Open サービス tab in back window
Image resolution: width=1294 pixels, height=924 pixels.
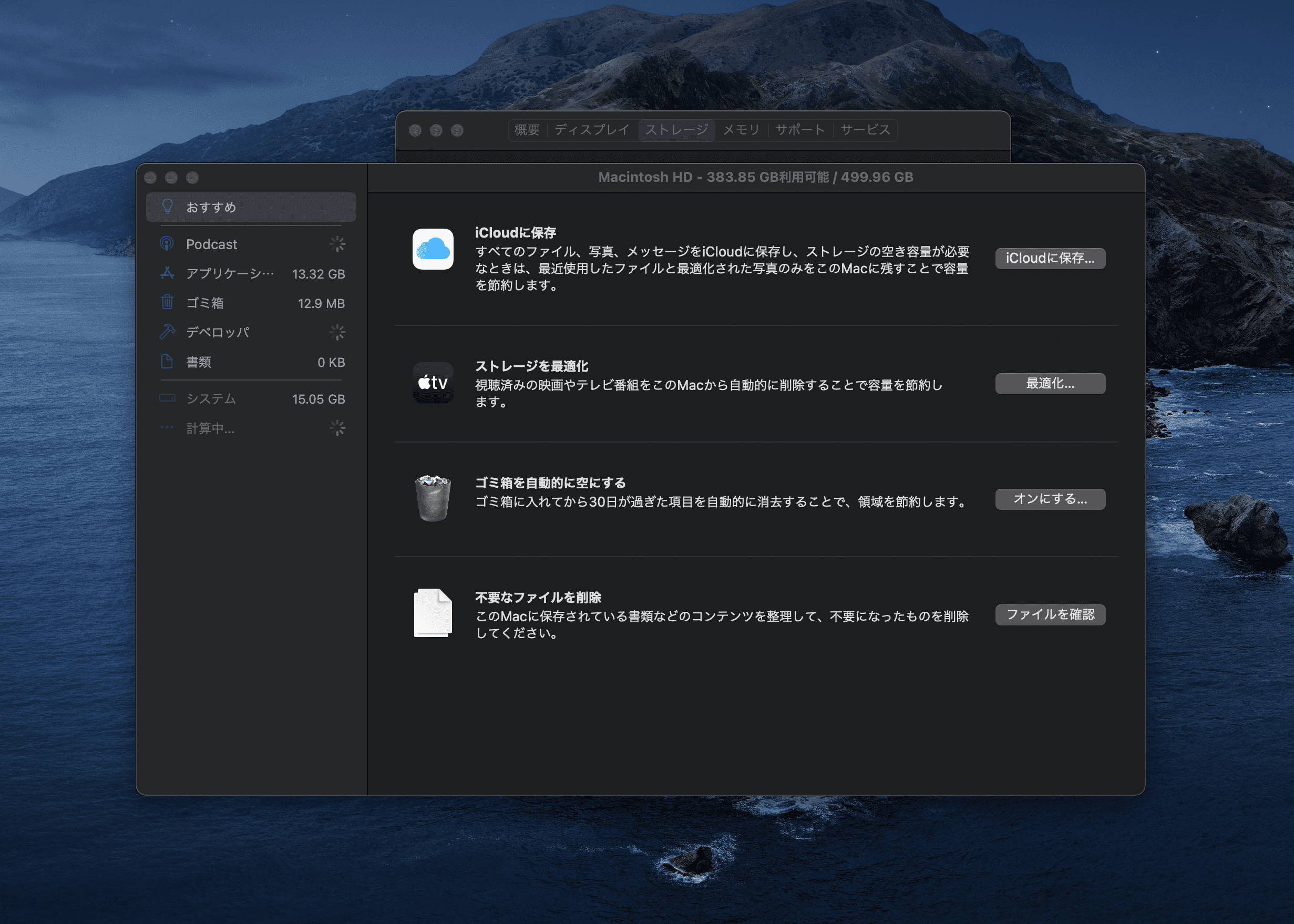point(865,130)
